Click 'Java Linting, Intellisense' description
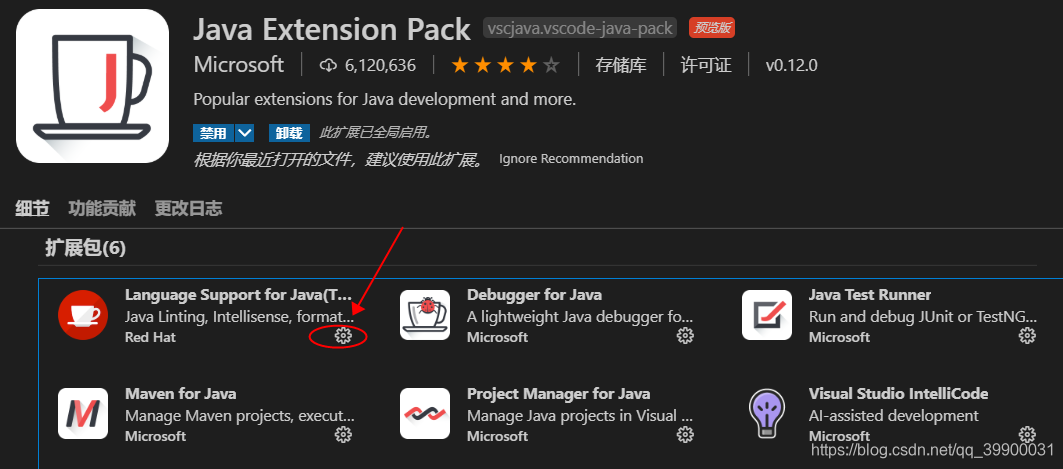1063x469 pixels. (x=239, y=317)
